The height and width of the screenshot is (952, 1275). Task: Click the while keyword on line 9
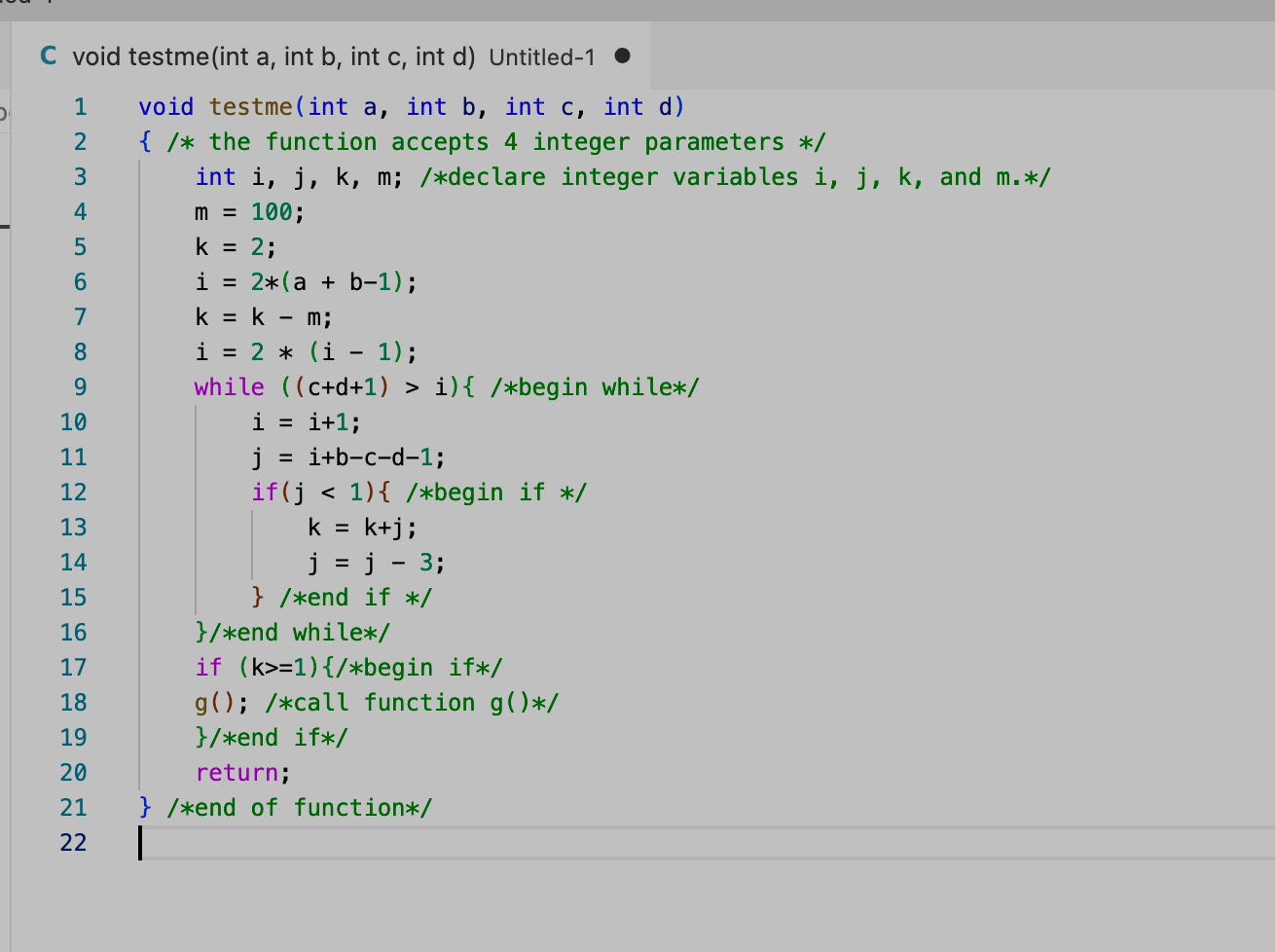click(228, 386)
